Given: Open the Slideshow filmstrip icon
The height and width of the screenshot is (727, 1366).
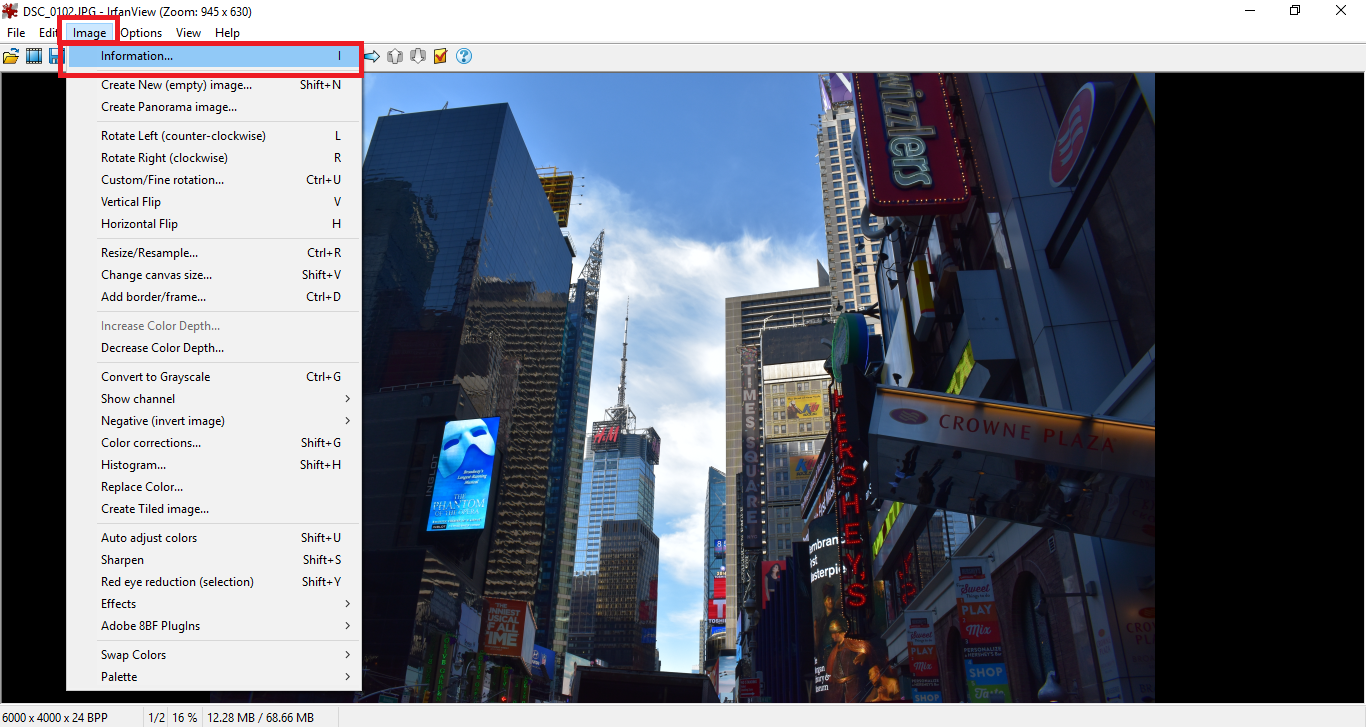Looking at the screenshot, I should 33,56.
